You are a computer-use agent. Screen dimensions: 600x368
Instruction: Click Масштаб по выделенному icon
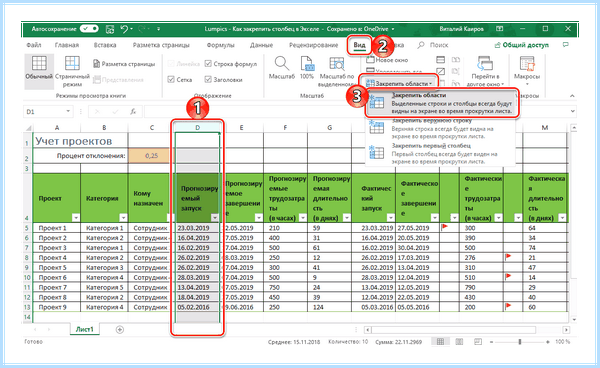337,64
